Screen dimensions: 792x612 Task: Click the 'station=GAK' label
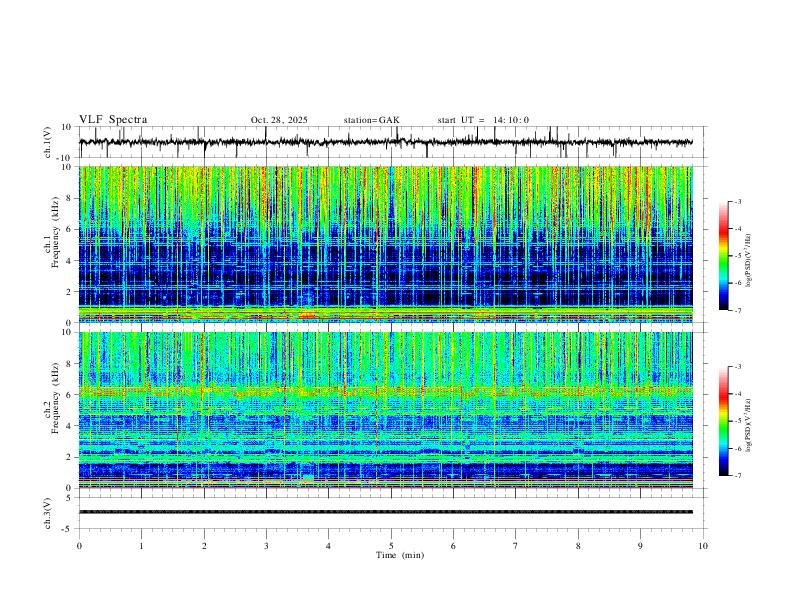[371, 120]
